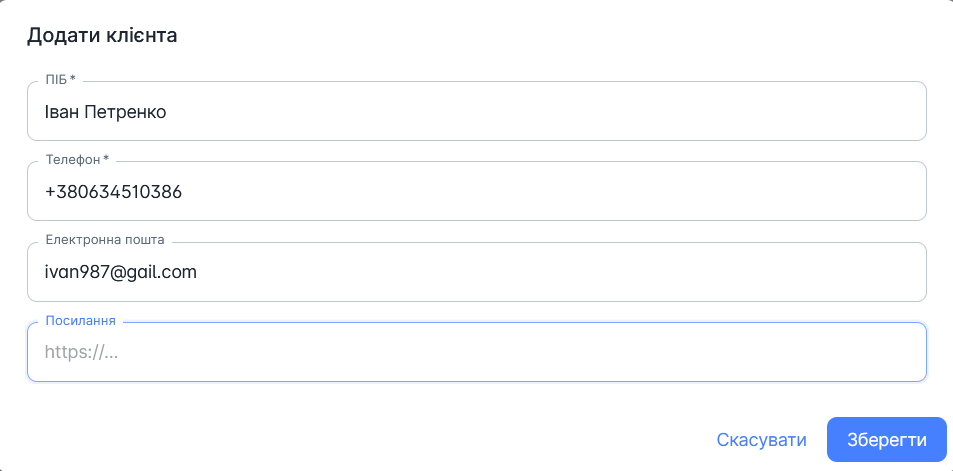
Task: Click the phone number +380634510386
Action: pos(114,192)
